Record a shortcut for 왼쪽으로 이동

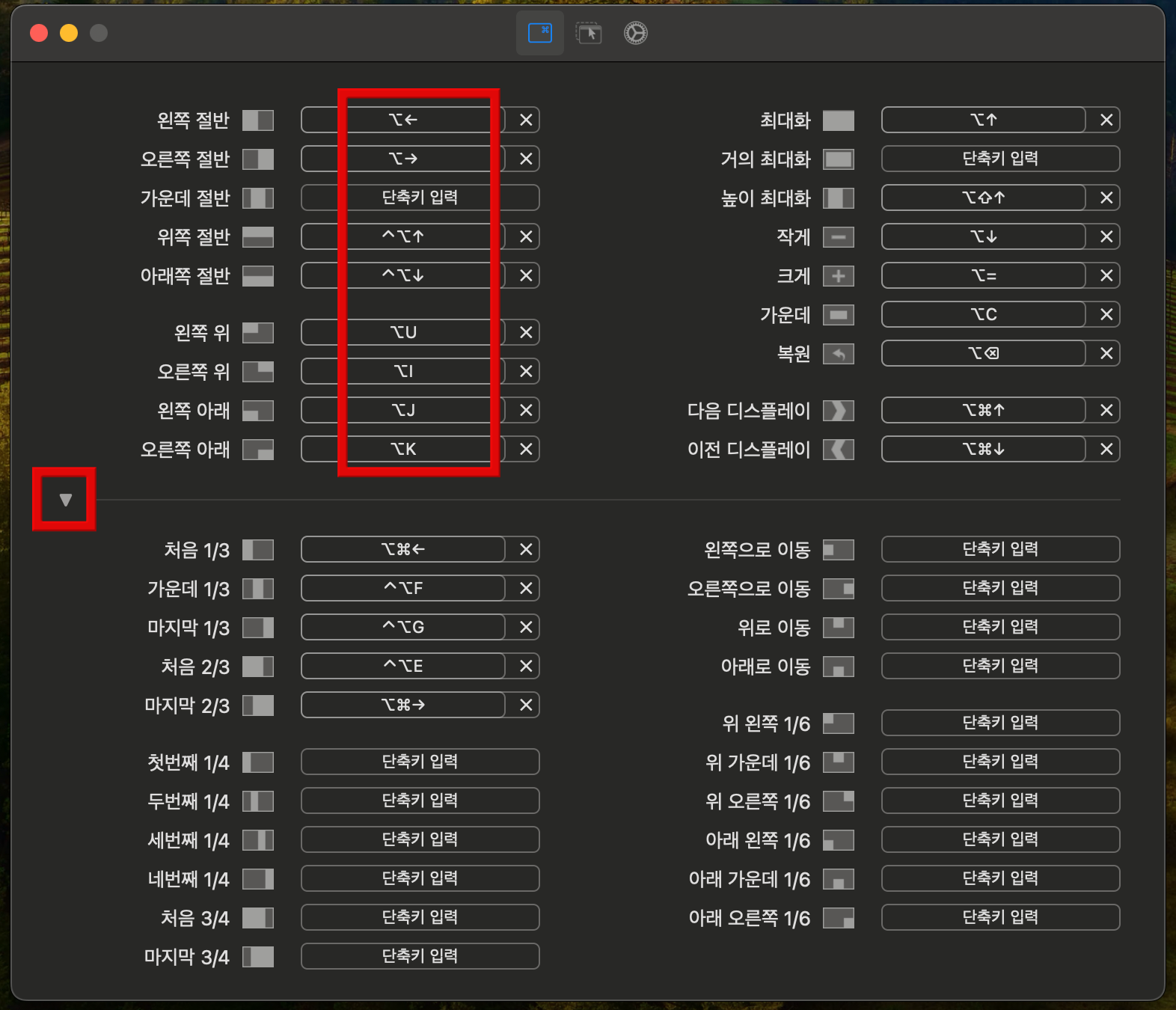[1001, 549]
